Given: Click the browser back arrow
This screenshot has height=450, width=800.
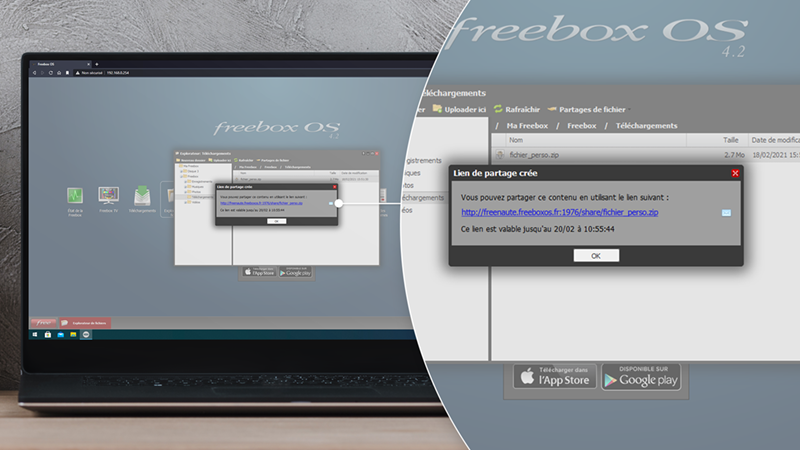Looking at the screenshot, I should click(x=34, y=73).
